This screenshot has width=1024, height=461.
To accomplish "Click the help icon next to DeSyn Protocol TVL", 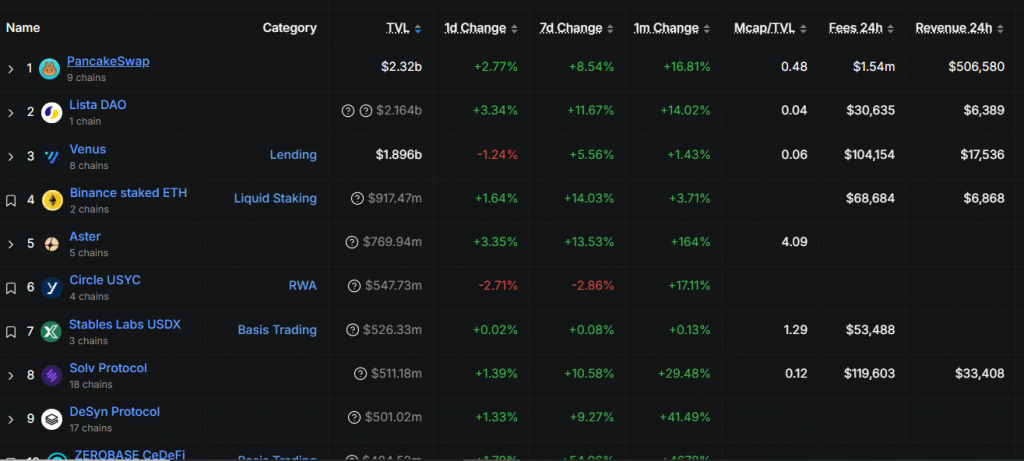I will coord(355,418).
